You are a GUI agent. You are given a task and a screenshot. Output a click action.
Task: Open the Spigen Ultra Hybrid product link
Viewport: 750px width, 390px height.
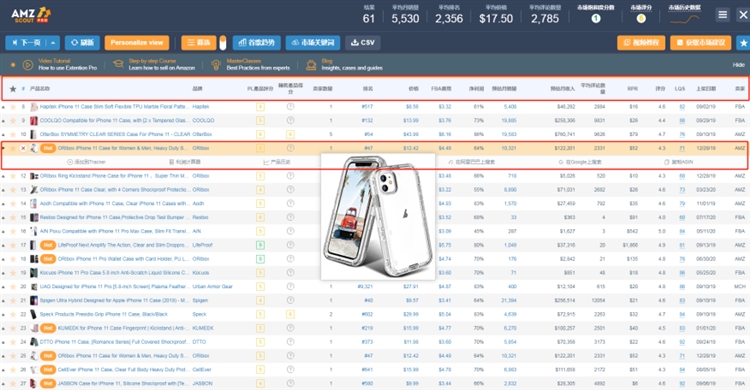coord(115,301)
